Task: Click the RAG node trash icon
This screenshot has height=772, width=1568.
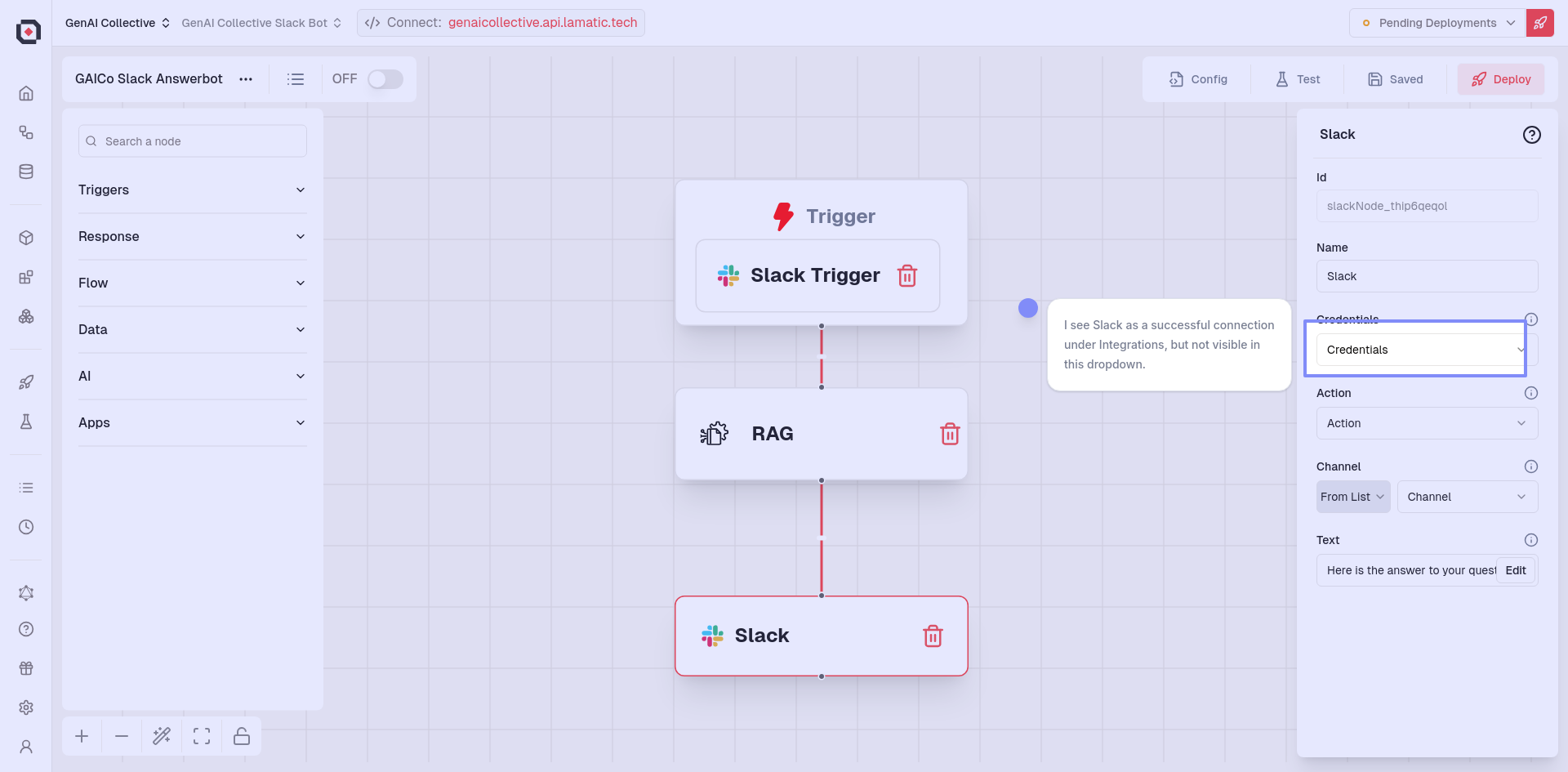Action: (x=949, y=434)
